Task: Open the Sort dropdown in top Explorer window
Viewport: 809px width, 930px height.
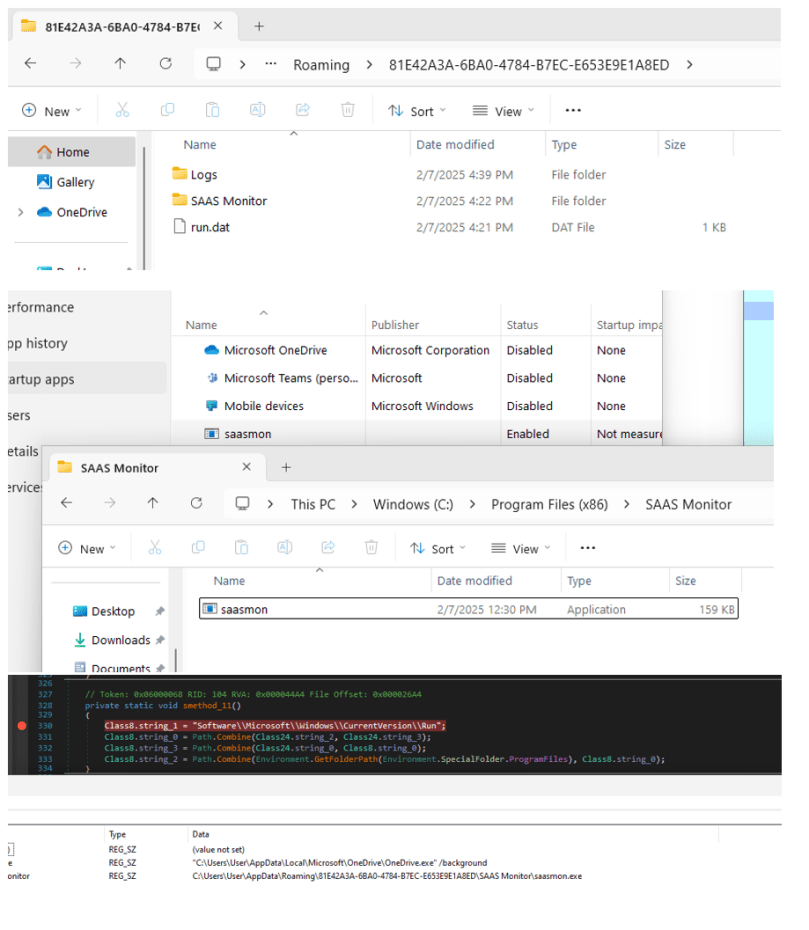Action: tap(417, 111)
